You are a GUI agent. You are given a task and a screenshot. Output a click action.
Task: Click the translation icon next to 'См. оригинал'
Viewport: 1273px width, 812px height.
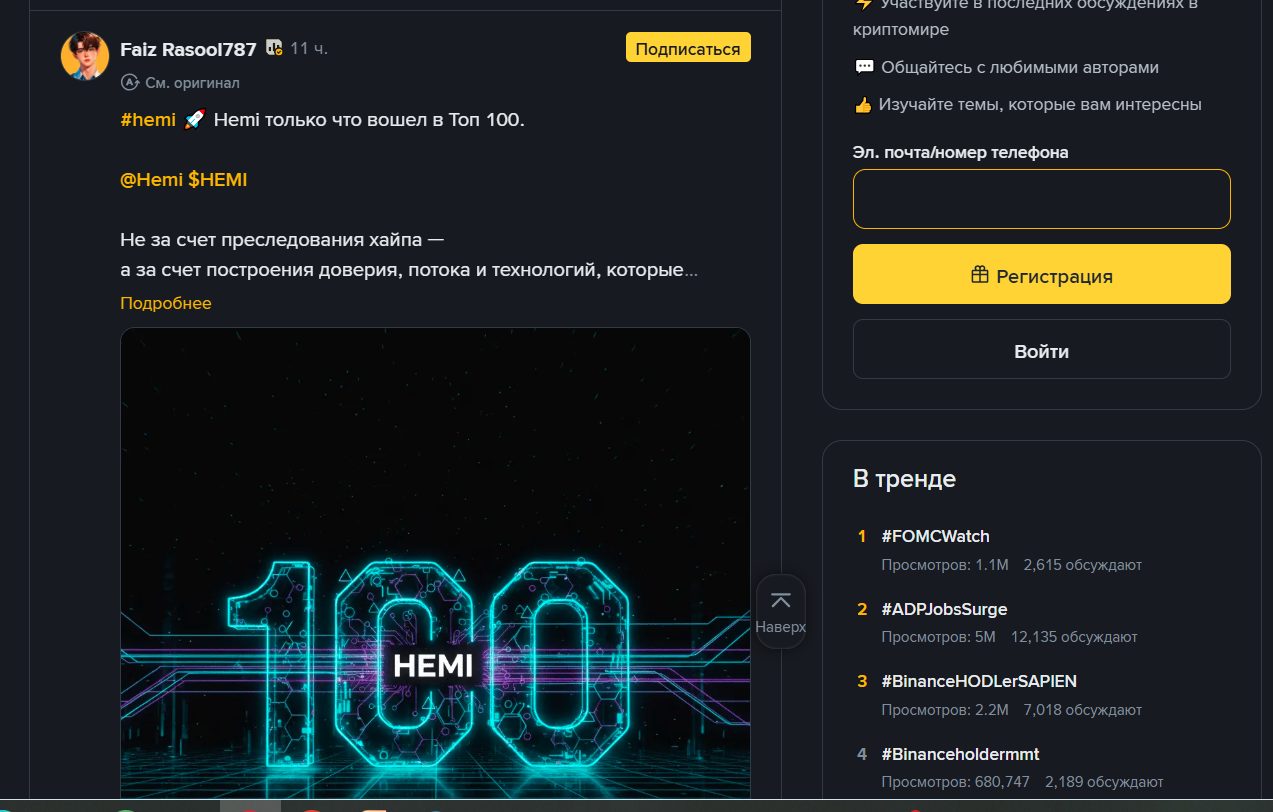point(129,83)
